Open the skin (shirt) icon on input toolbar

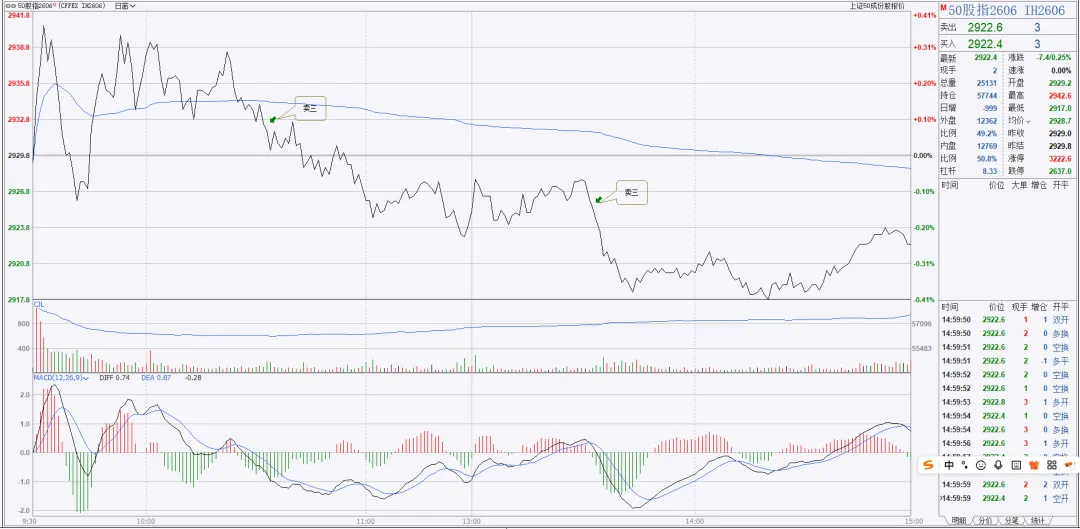click(1033, 466)
